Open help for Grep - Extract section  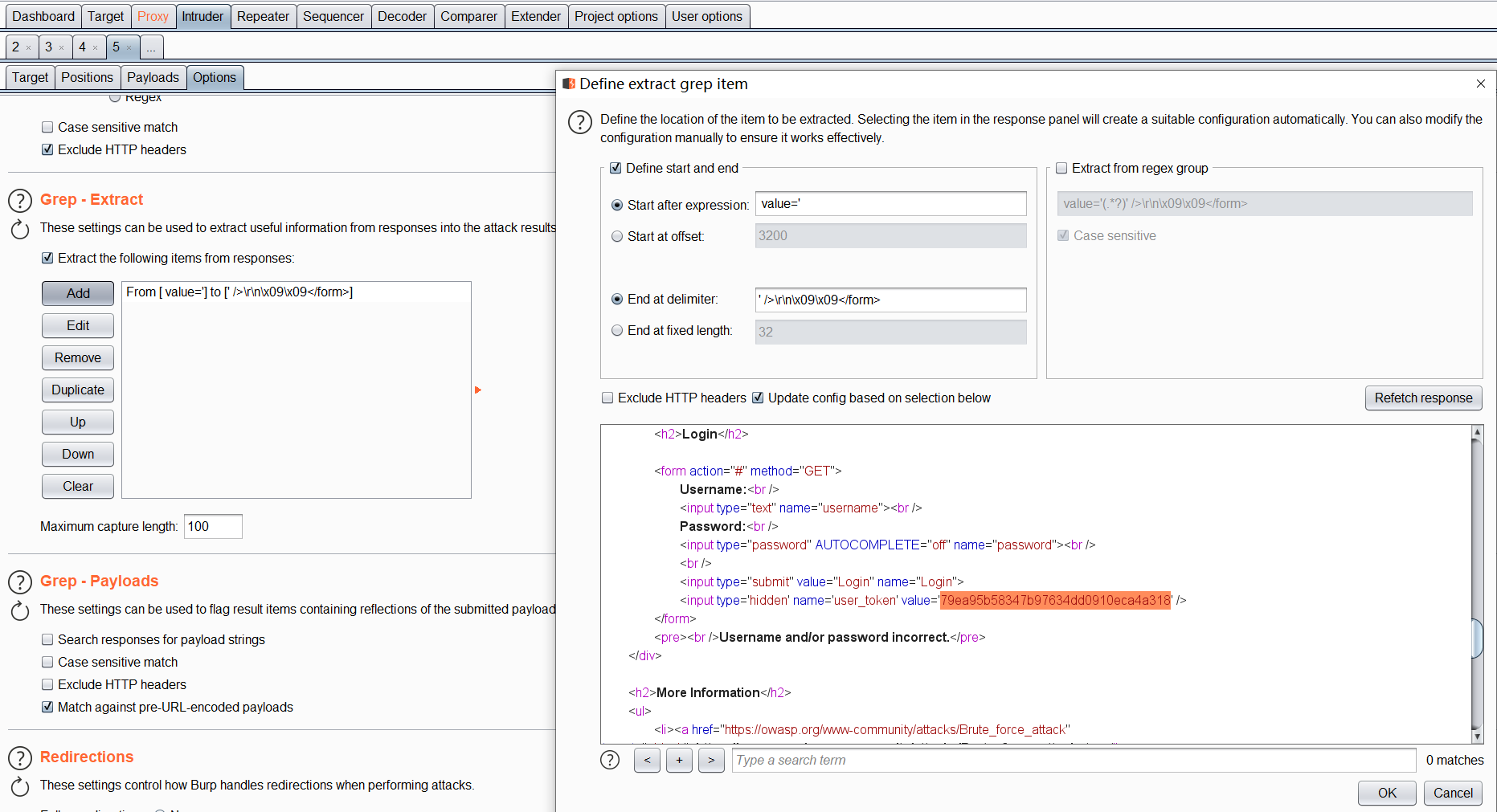point(20,200)
